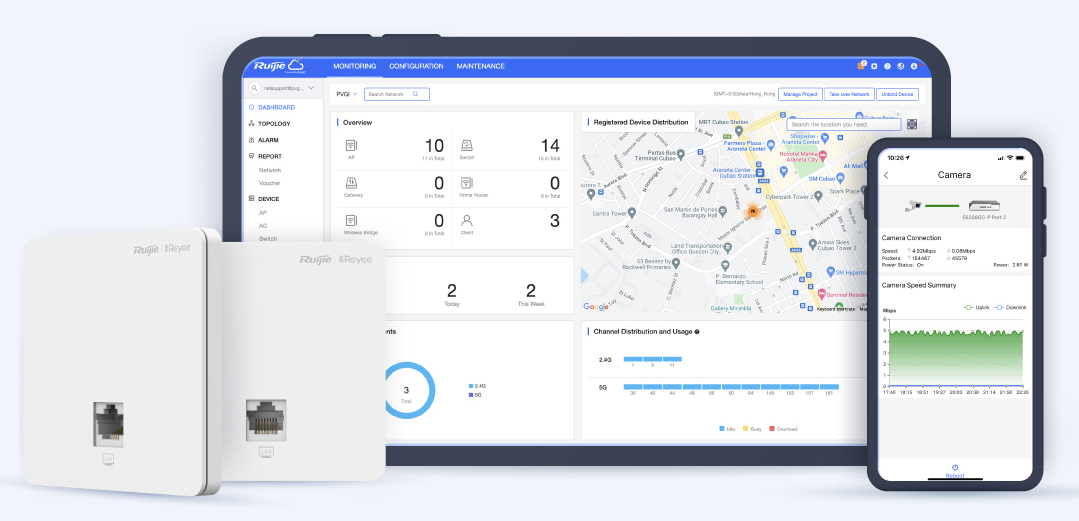This screenshot has height=521, width=1079.
Task: Click the Client count 3
Action: (x=555, y=221)
